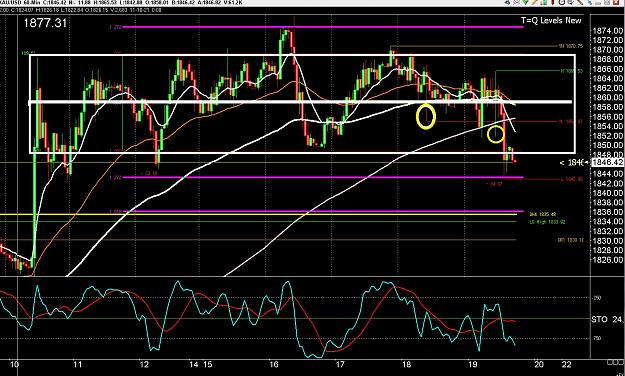This screenshot has width=625, height=376.
Task: Click the yellow 1835.49 level label
Action: tap(543, 214)
